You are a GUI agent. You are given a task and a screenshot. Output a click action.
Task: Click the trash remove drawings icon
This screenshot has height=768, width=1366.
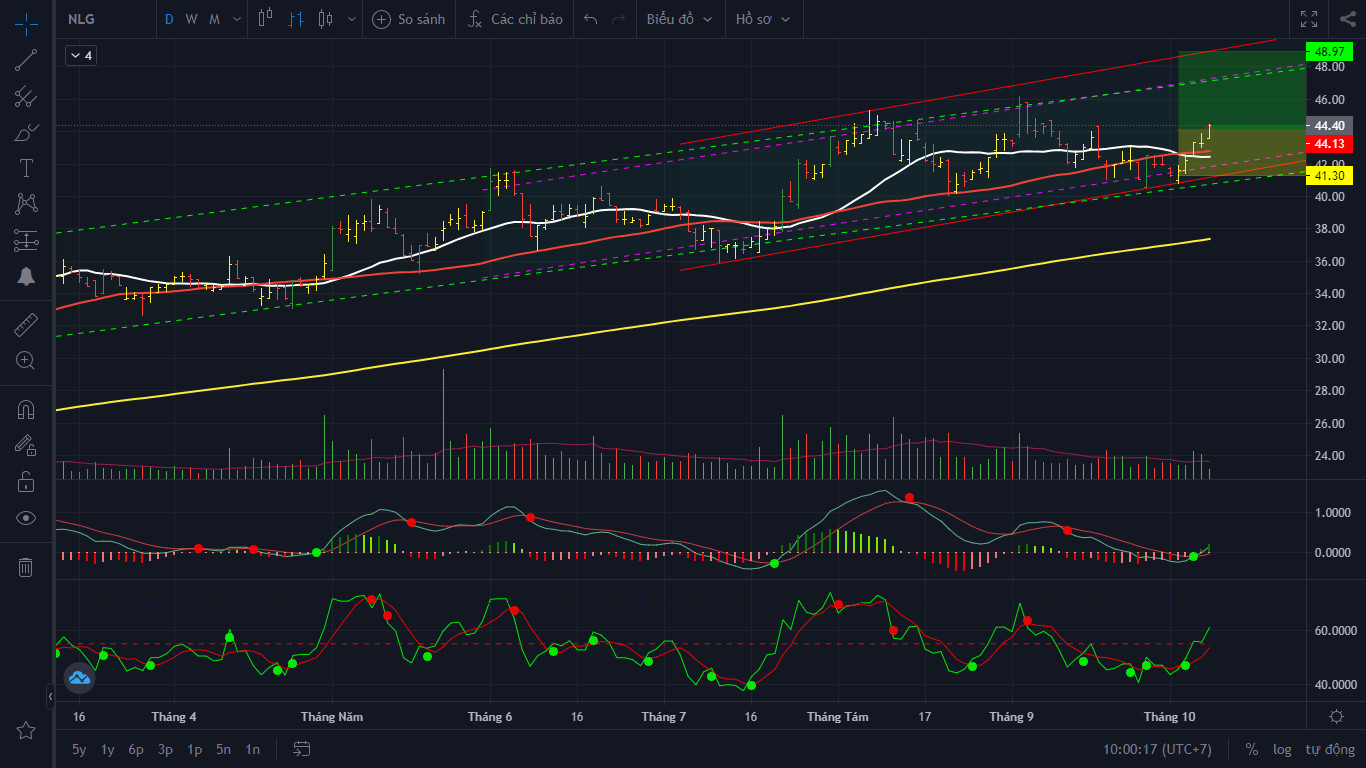tap(26, 567)
